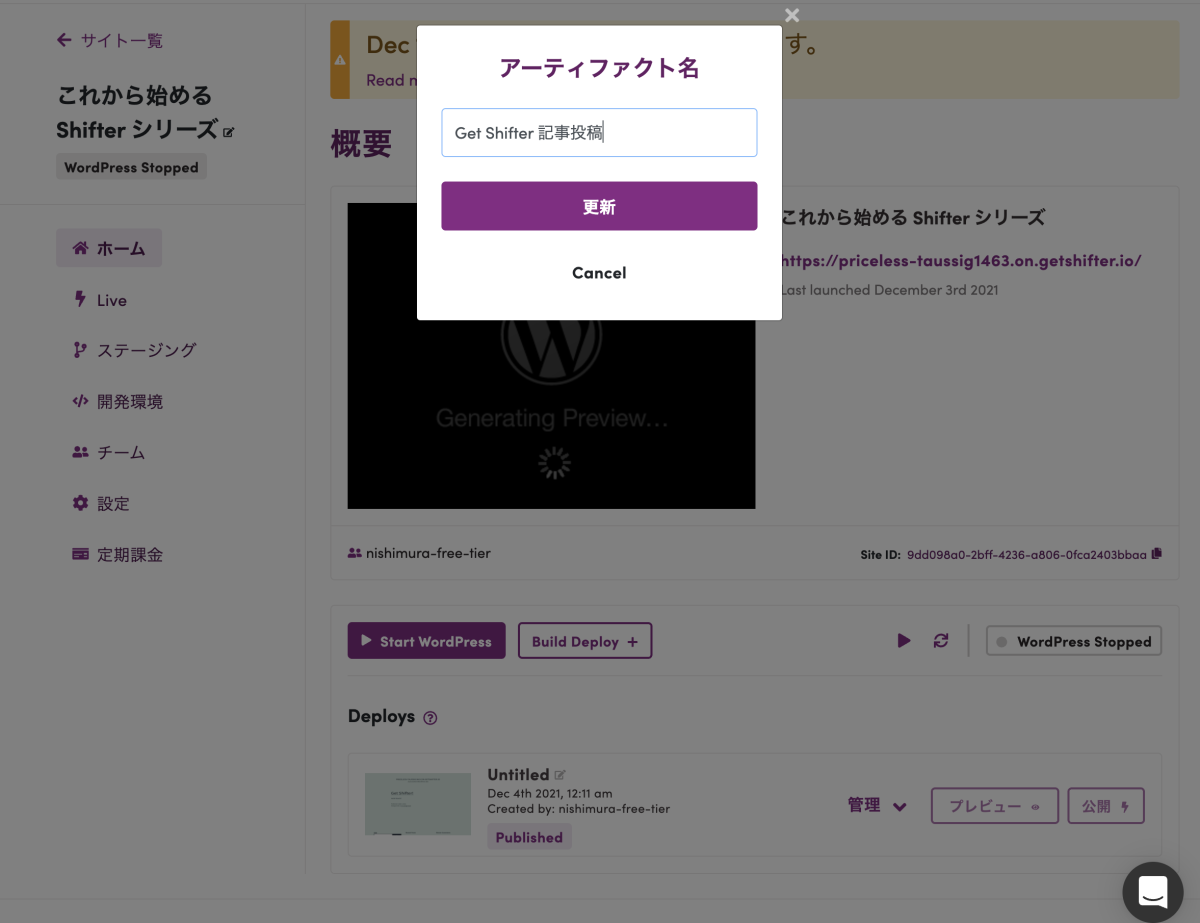The width and height of the screenshot is (1200, 923).
Task: Edit the Untitled deploy name icon
Action: tap(560, 775)
